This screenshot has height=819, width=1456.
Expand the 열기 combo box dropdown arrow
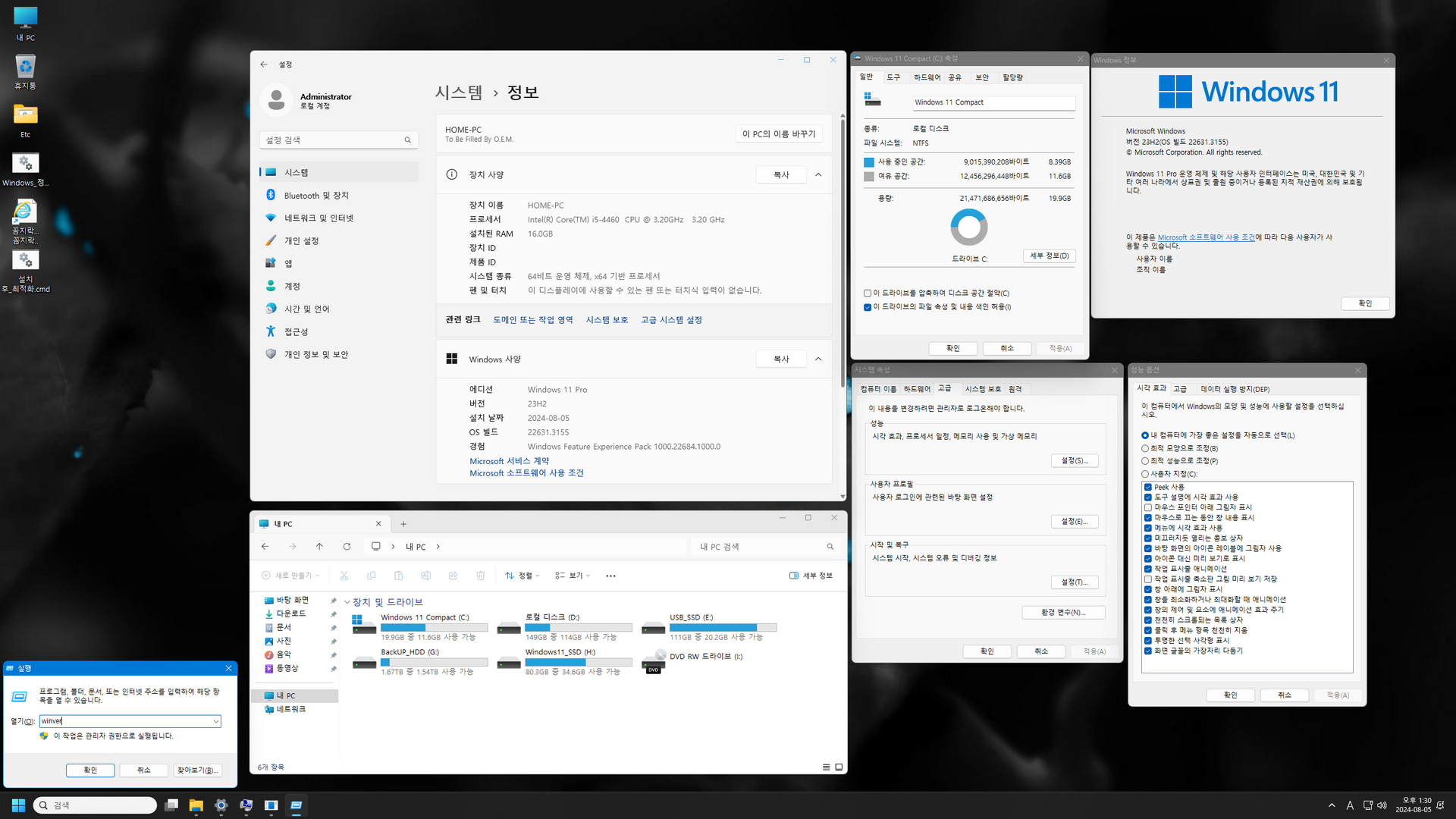click(x=216, y=722)
